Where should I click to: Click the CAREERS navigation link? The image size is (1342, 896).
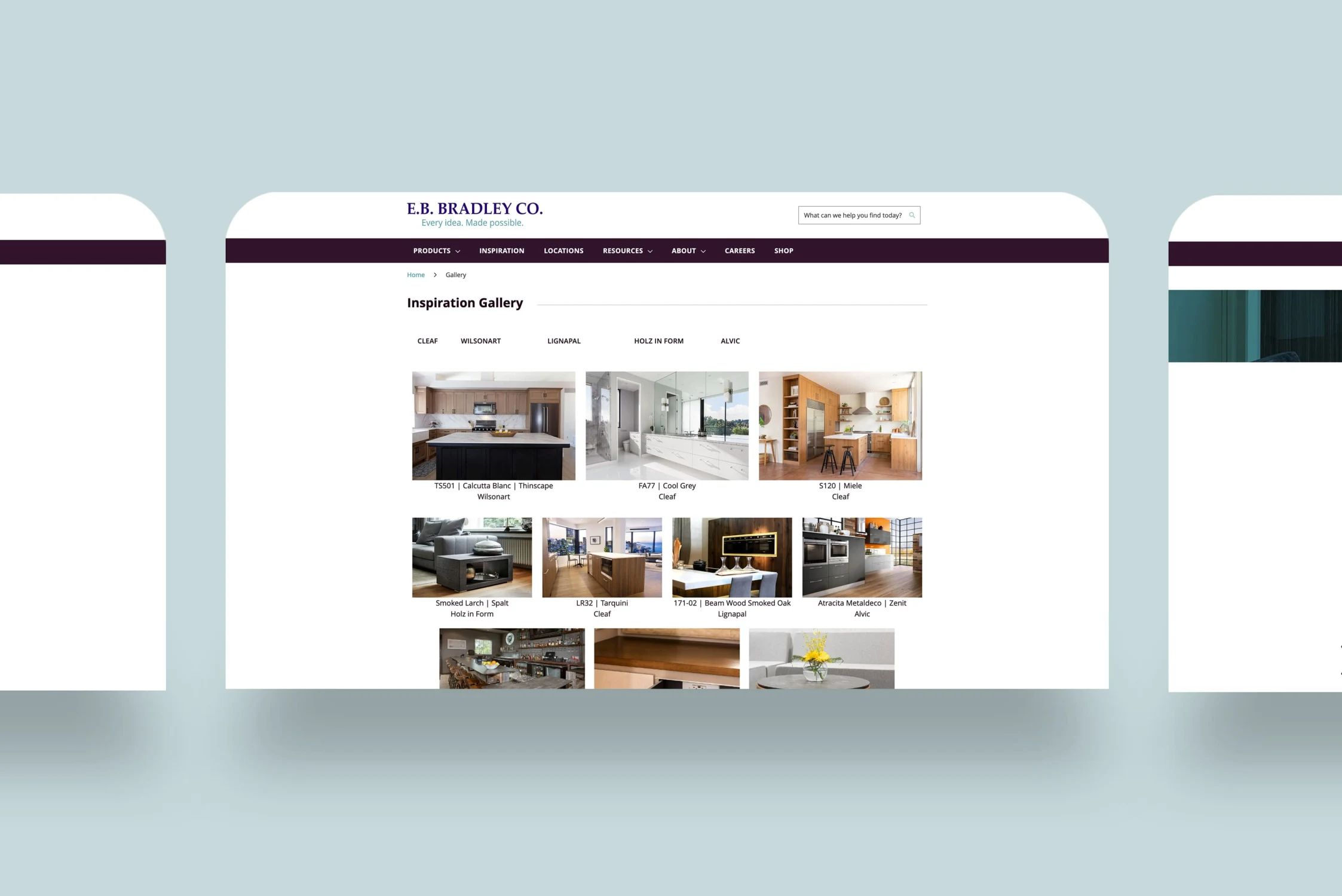(x=740, y=250)
